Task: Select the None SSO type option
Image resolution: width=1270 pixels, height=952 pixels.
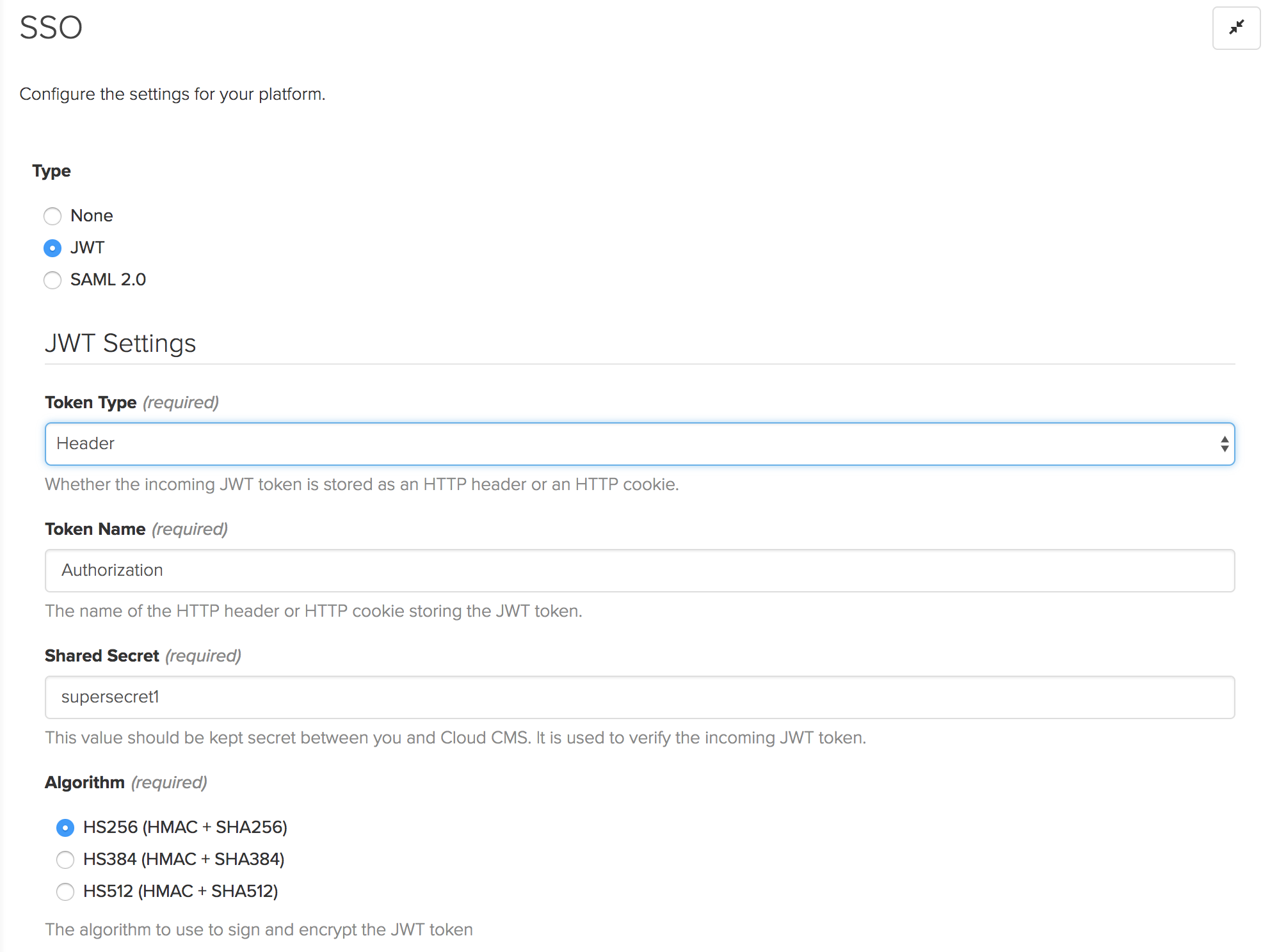Action: pyautogui.click(x=52, y=216)
